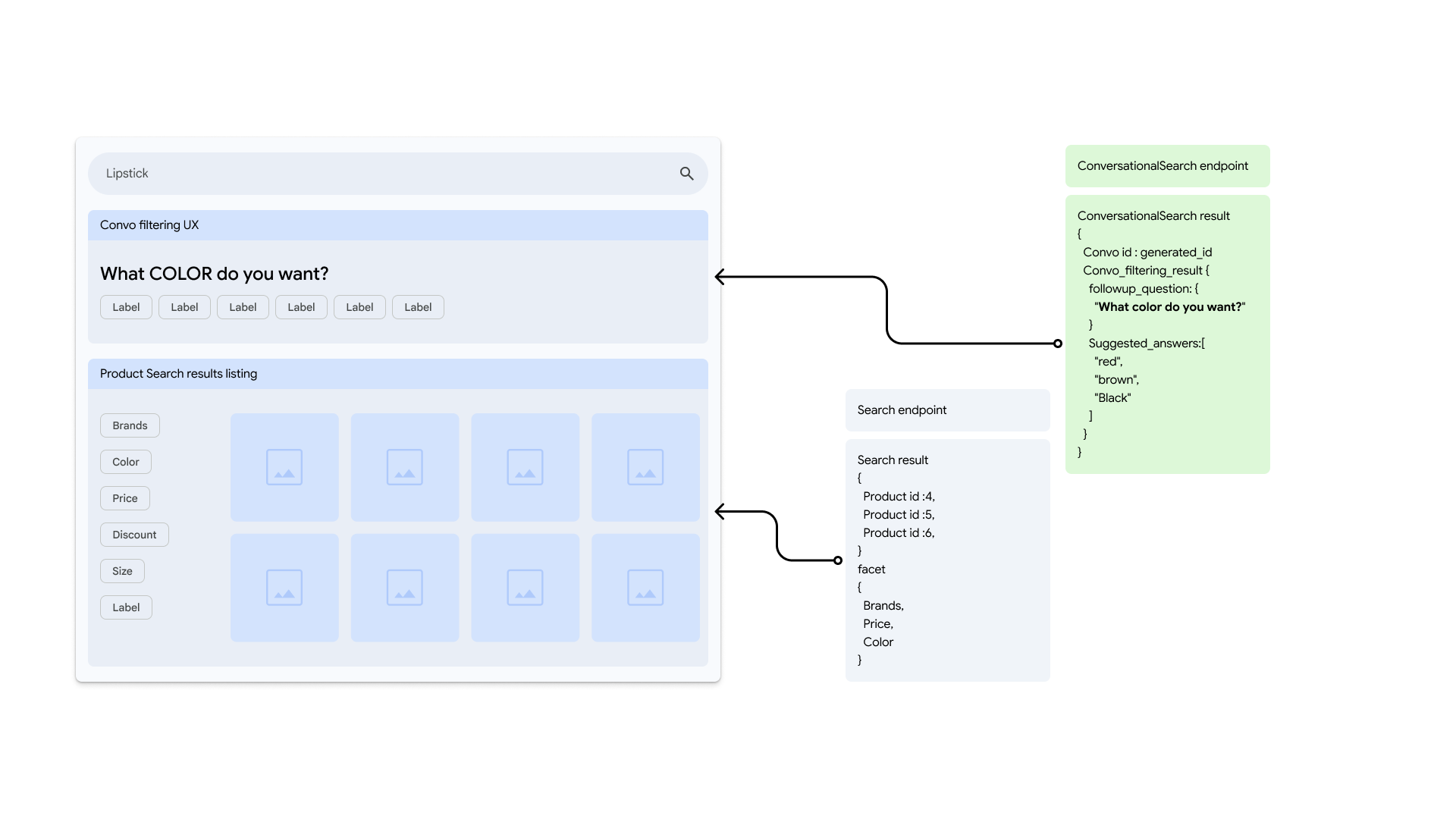Click the ConversationalSearch endpoint green box
The height and width of the screenshot is (819, 1456).
click(1167, 166)
